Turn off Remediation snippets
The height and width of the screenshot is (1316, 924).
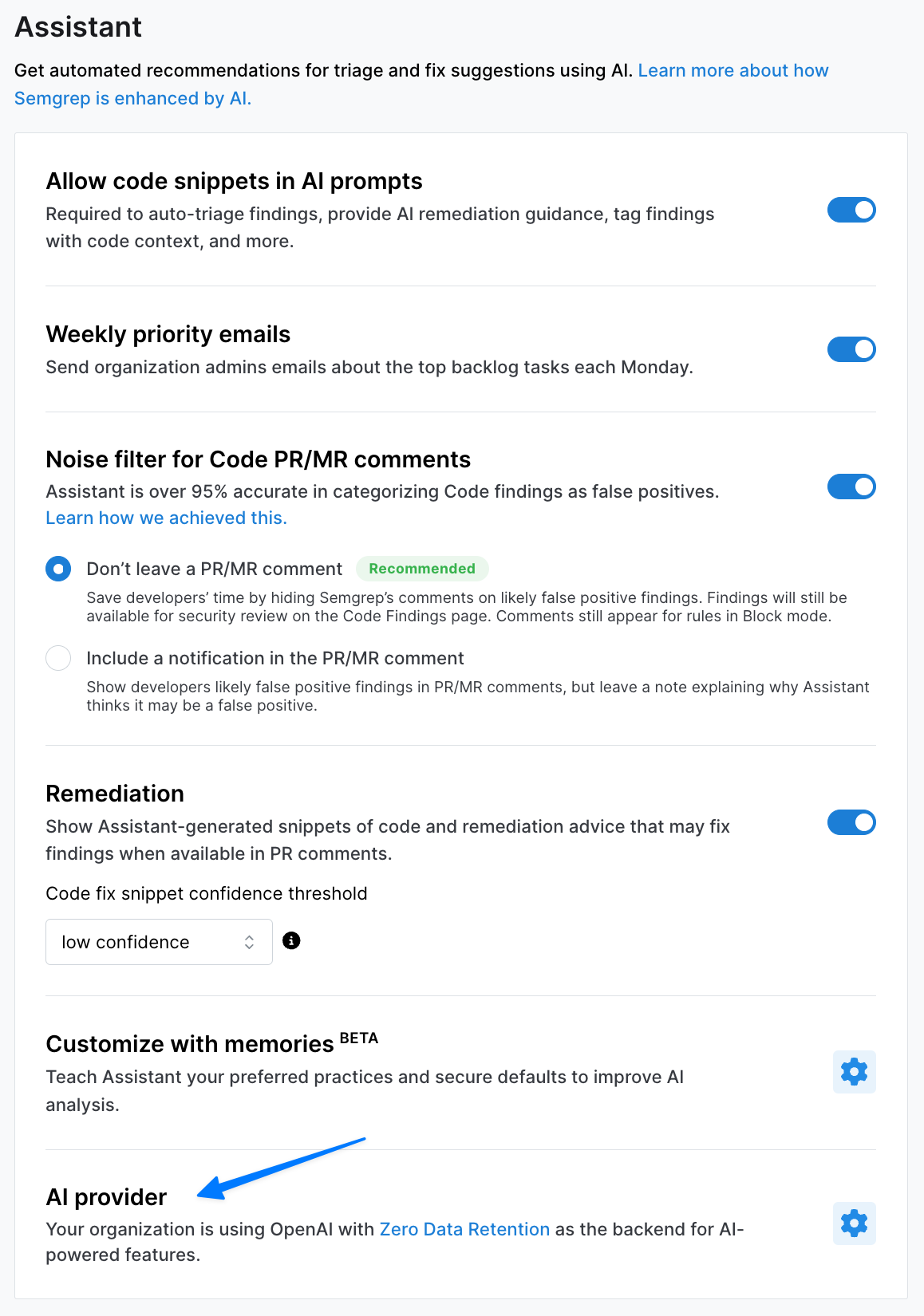(851, 822)
